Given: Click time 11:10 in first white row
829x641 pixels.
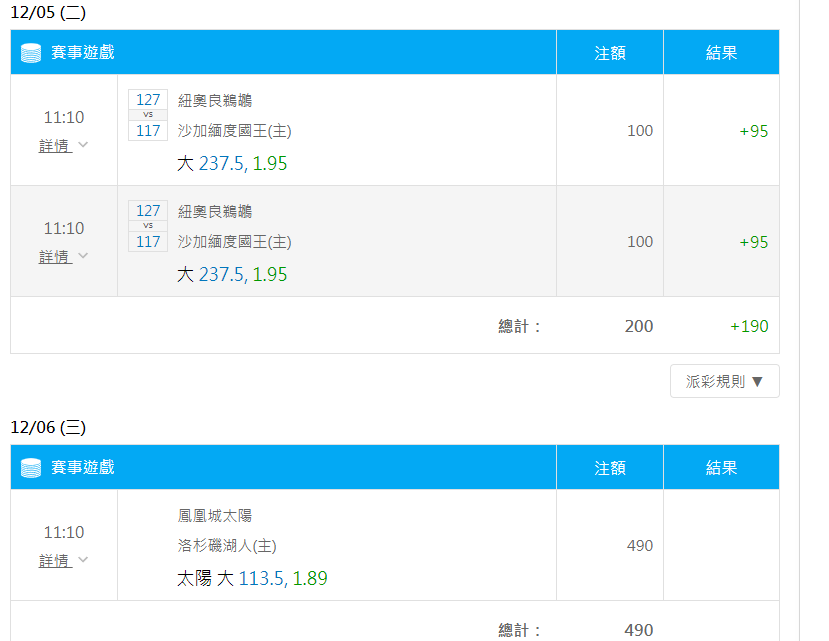Looking at the screenshot, I should (x=64, y=117).
